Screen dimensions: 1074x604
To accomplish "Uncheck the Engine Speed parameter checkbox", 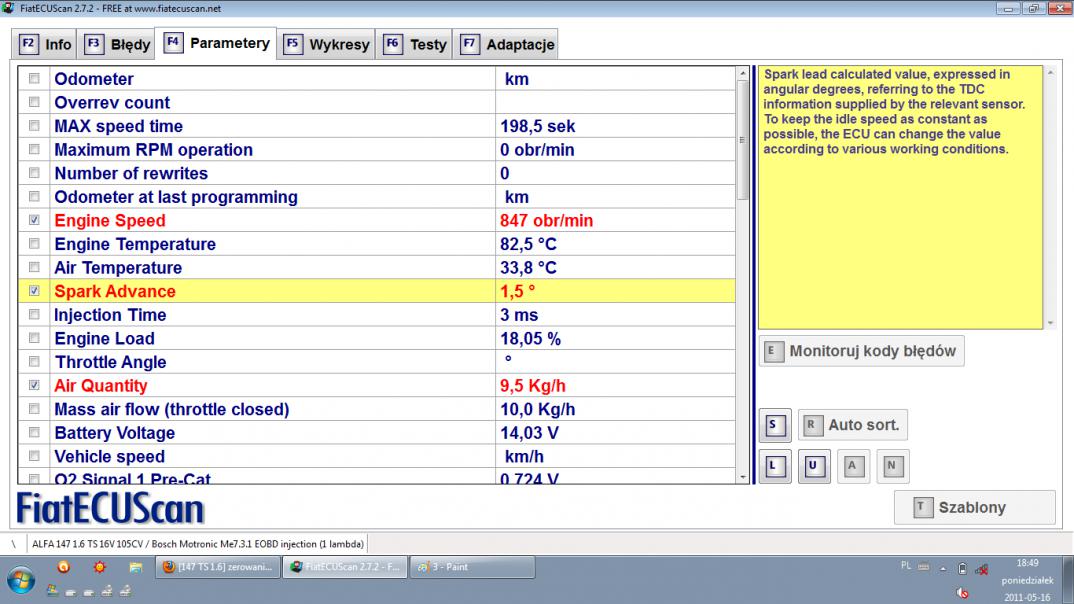I will click(35, 221).
